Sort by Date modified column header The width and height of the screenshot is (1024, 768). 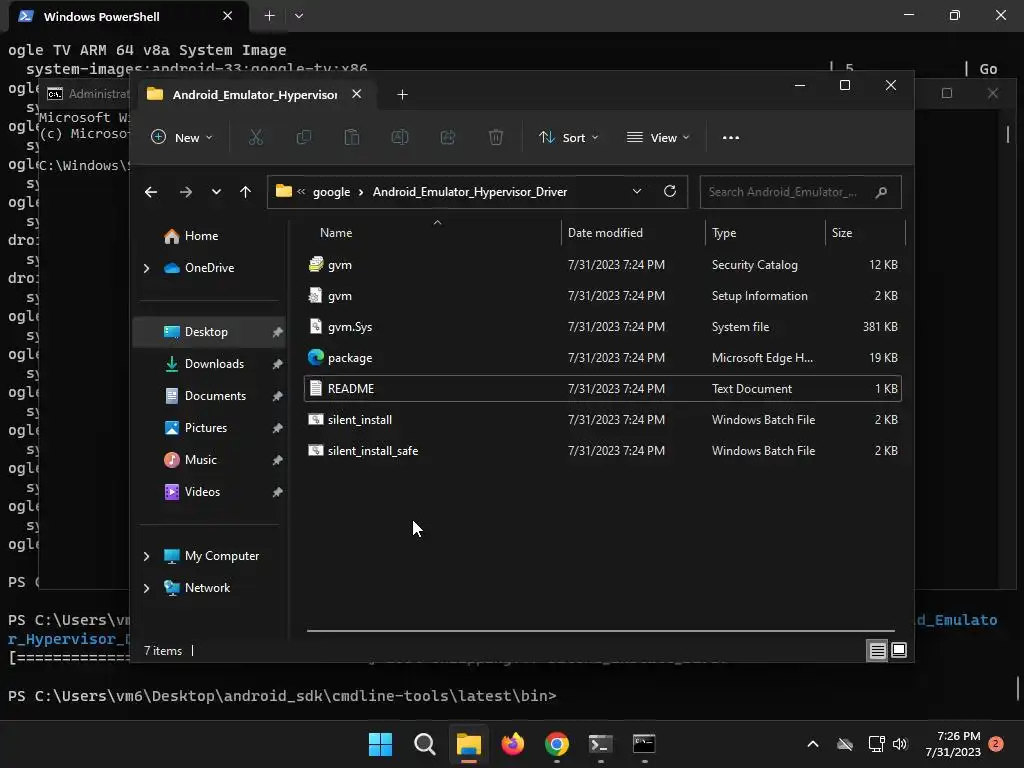(605, 232)
